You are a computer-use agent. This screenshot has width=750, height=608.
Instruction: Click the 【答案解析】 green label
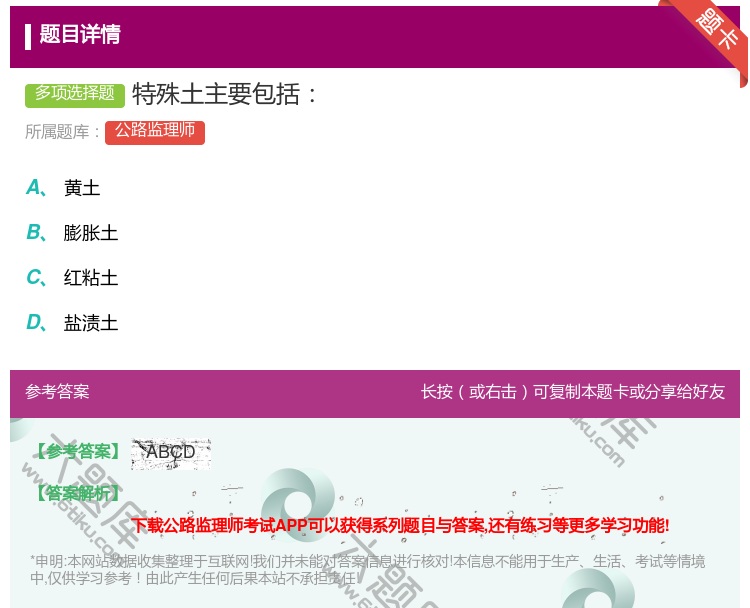[x=78, y=493]
